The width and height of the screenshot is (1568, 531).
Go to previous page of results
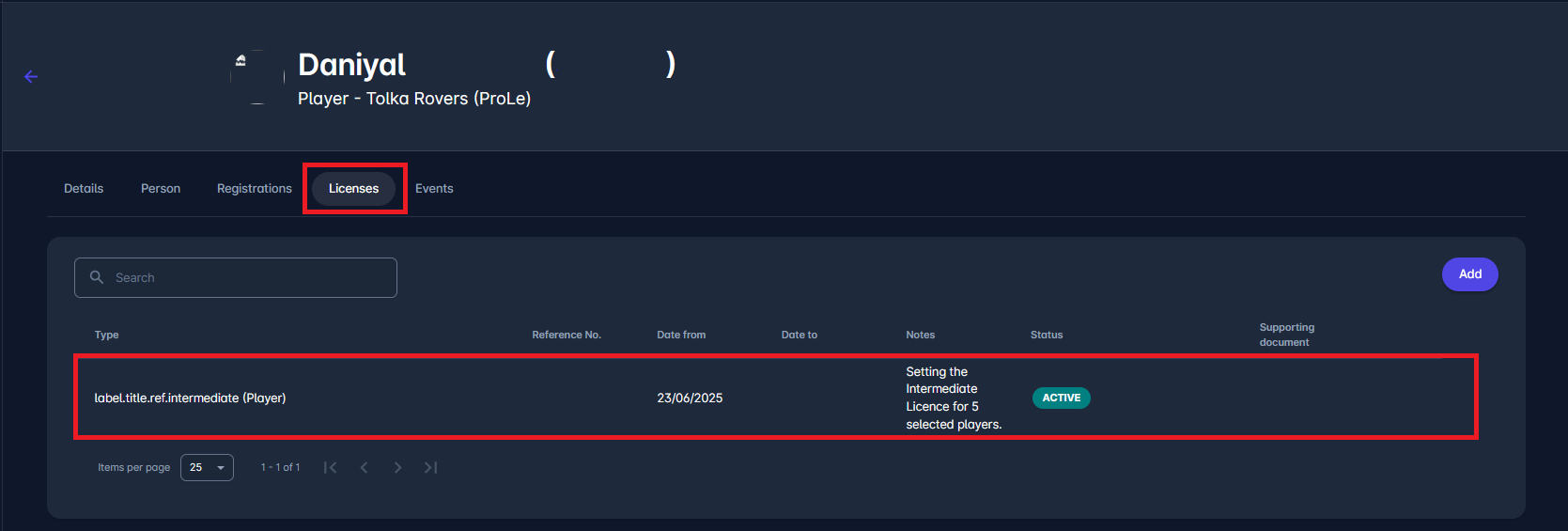(x=364, y=468)
